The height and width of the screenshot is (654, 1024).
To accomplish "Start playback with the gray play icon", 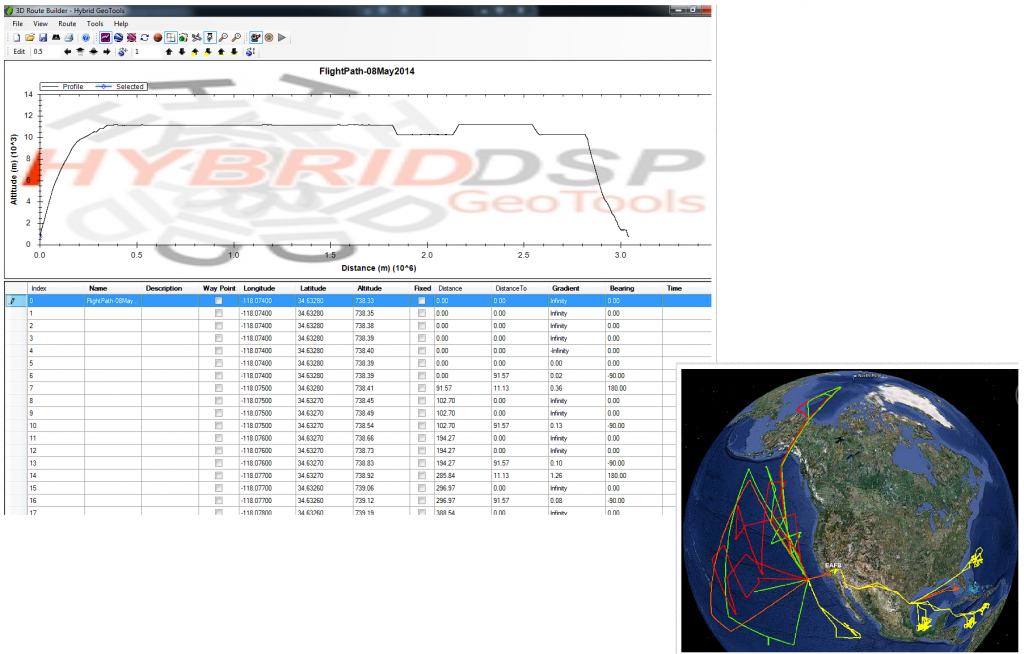I will 282,38.
